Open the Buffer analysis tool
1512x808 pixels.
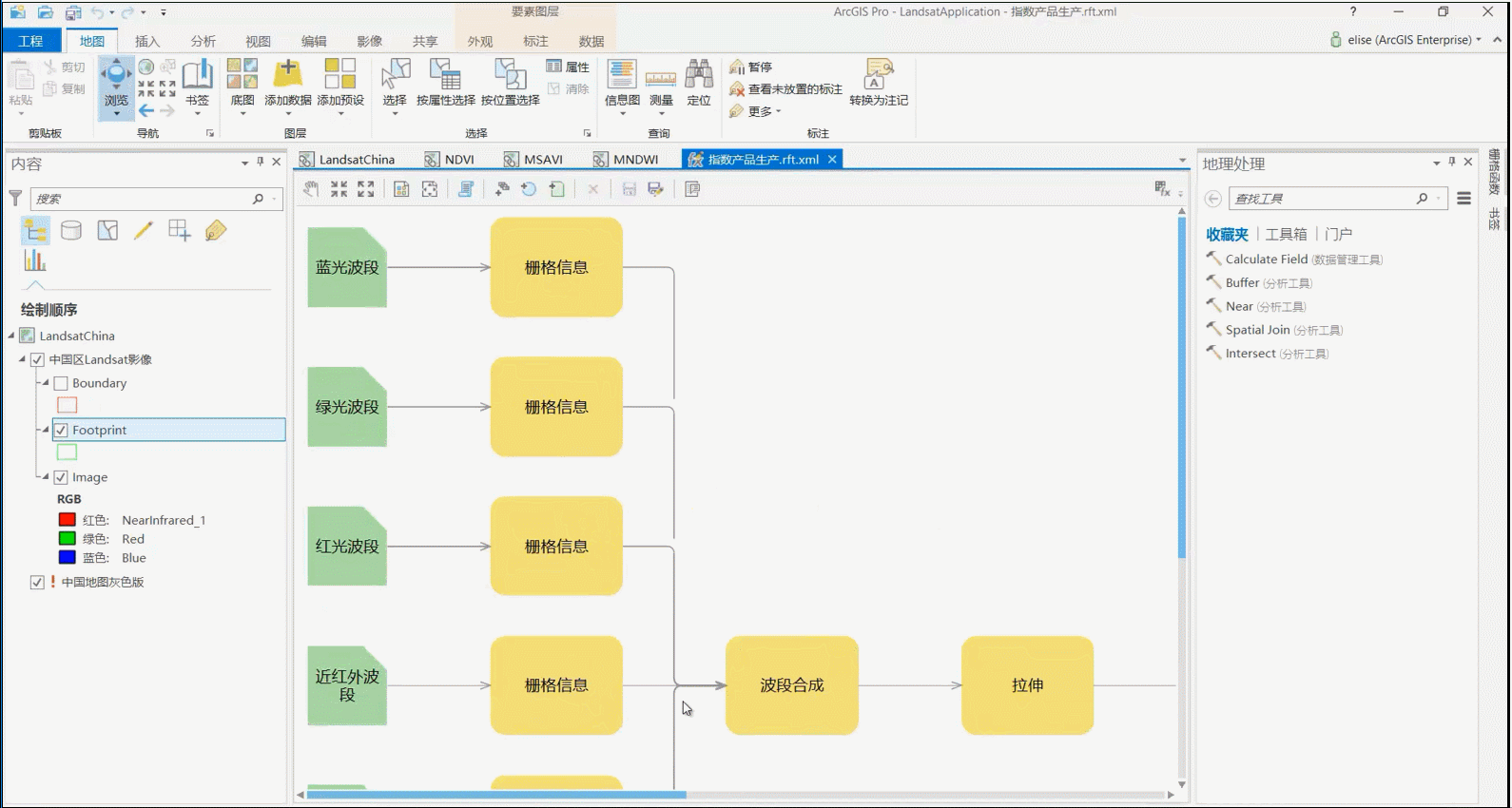pyautogui.click(x=1260, y=282)
